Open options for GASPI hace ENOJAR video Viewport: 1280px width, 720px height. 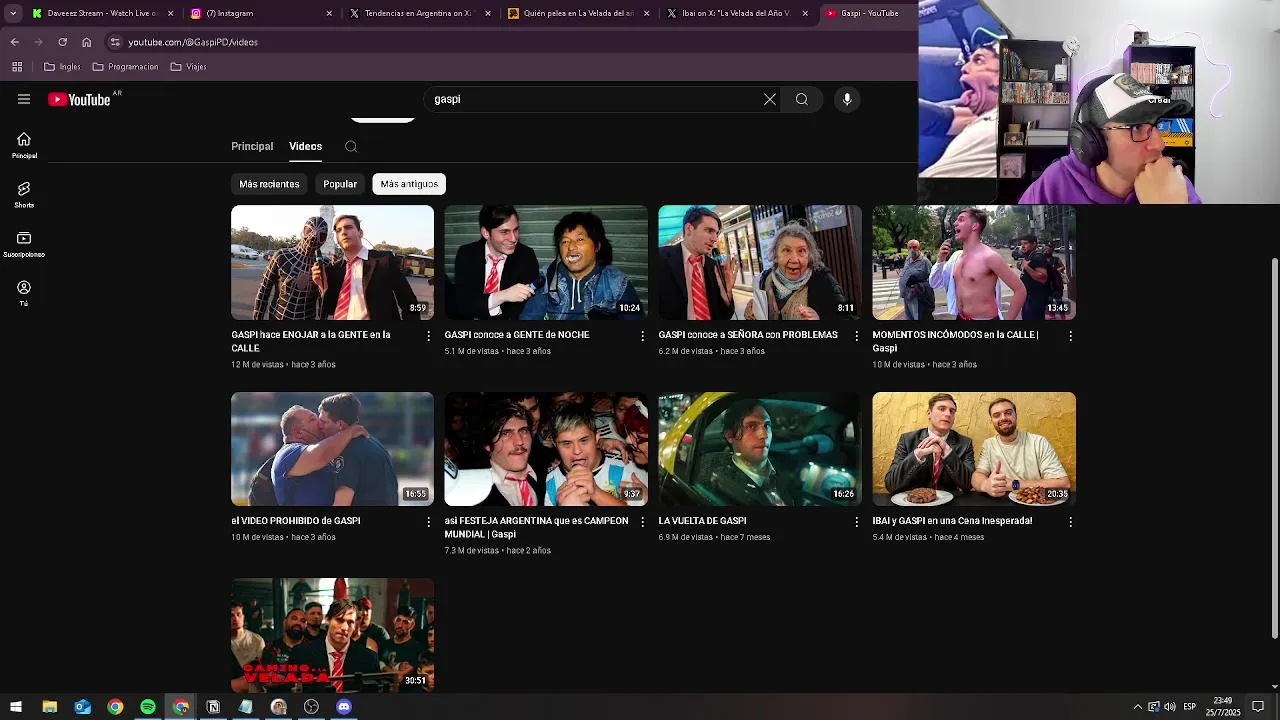(429, 336)
